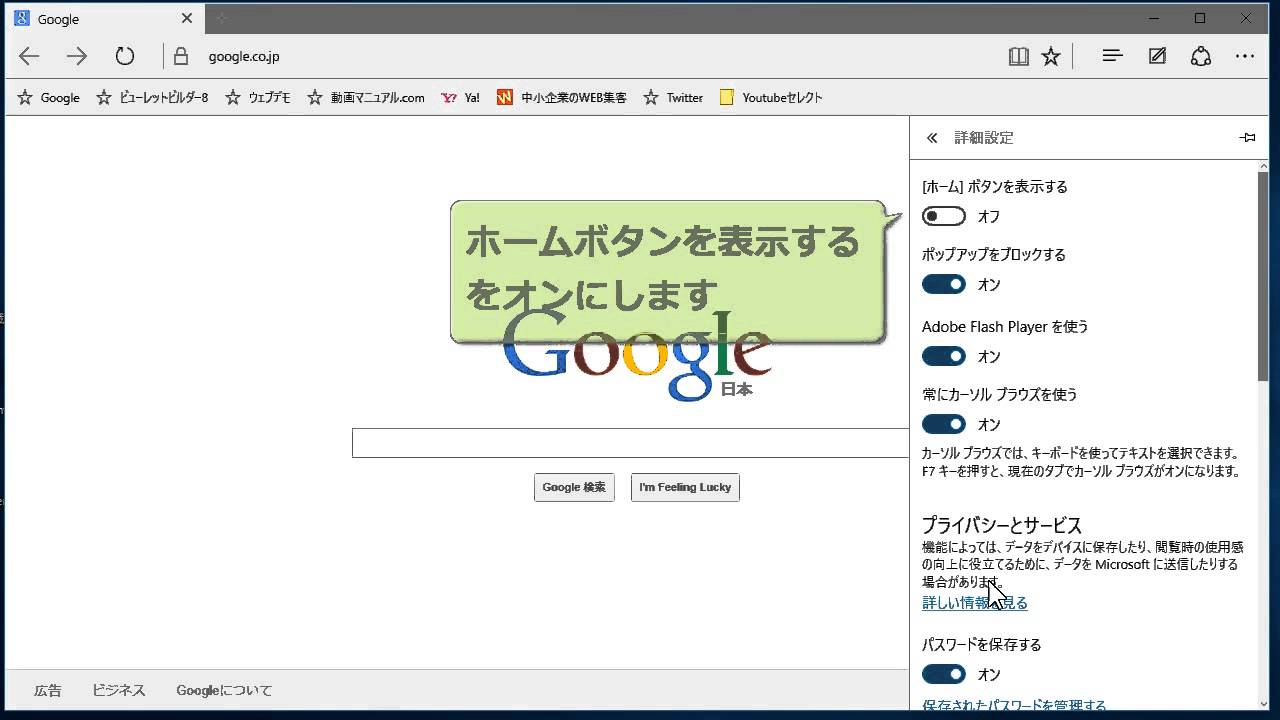Open the ビューレットビルダー8 bookmark

(x=152, y=97)
